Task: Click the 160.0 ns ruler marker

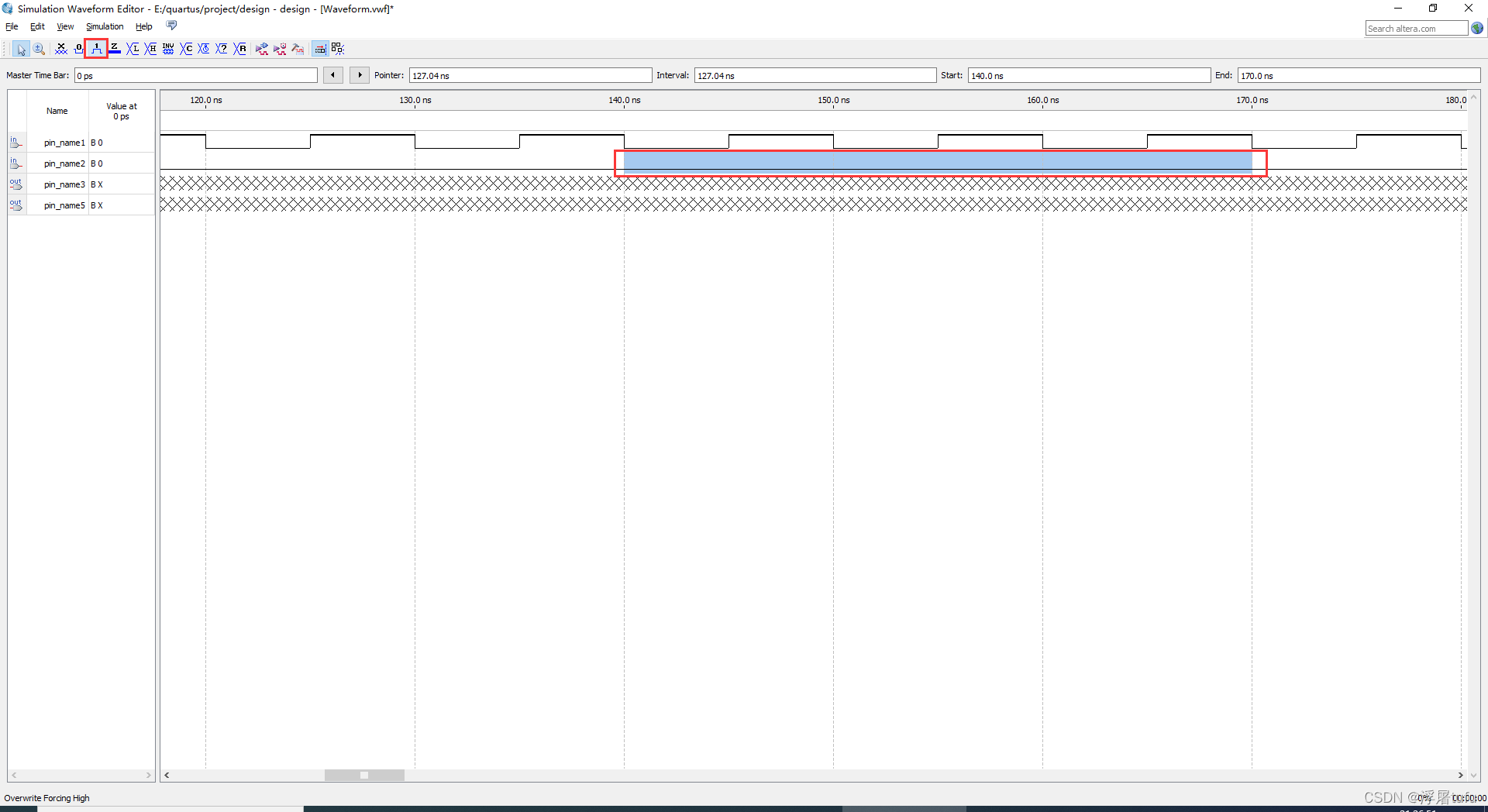Action: click(1043, 100)
